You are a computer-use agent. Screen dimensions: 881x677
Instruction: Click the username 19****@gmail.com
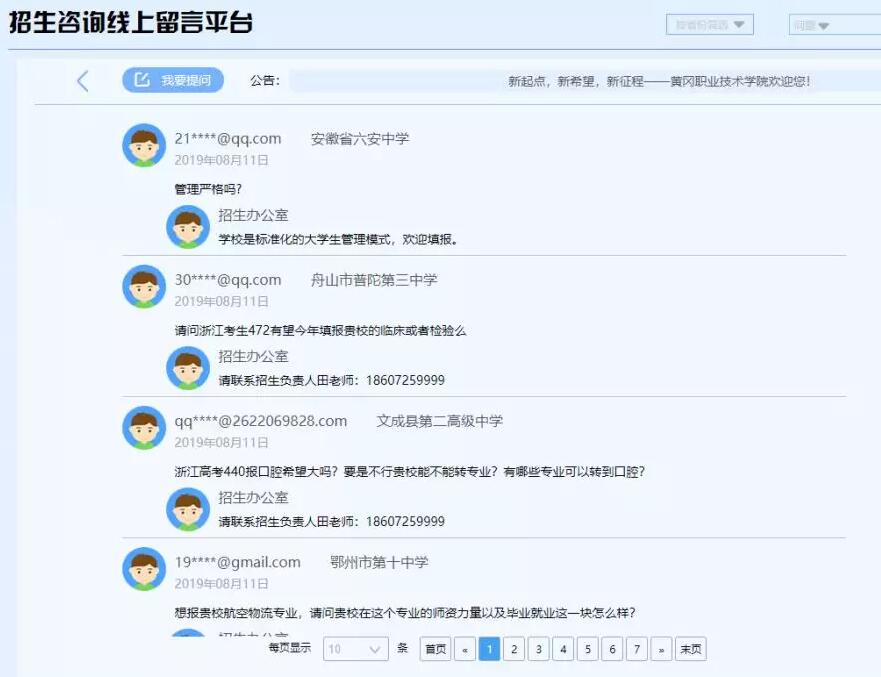[x=237, y=562]
